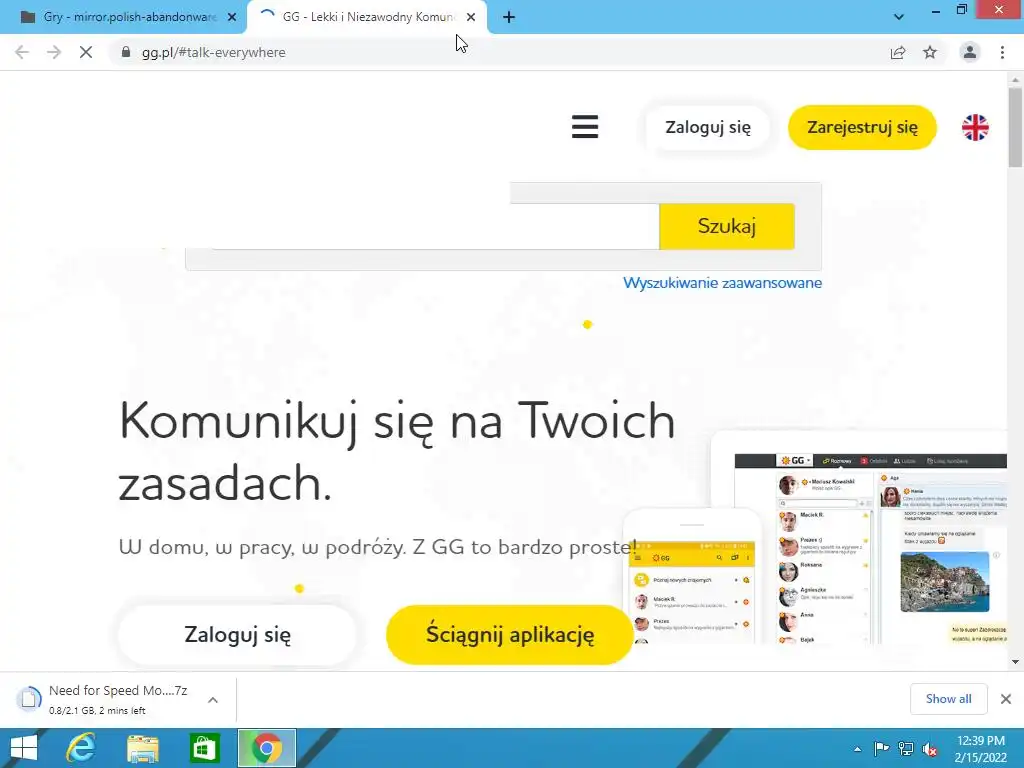
Task: Select the GG Lekki i Niezawodny tab
Action: (366, 17)
